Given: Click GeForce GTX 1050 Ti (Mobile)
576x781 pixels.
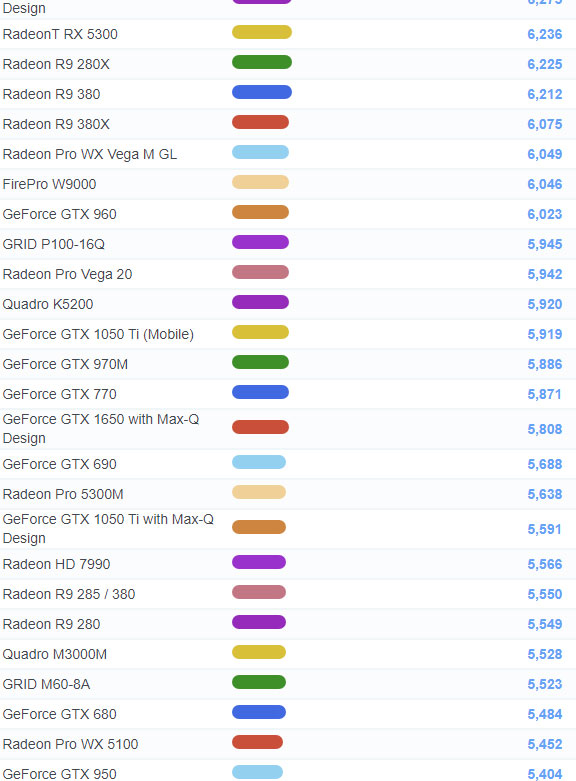Looking at the screenshot, I should [98, 334].
